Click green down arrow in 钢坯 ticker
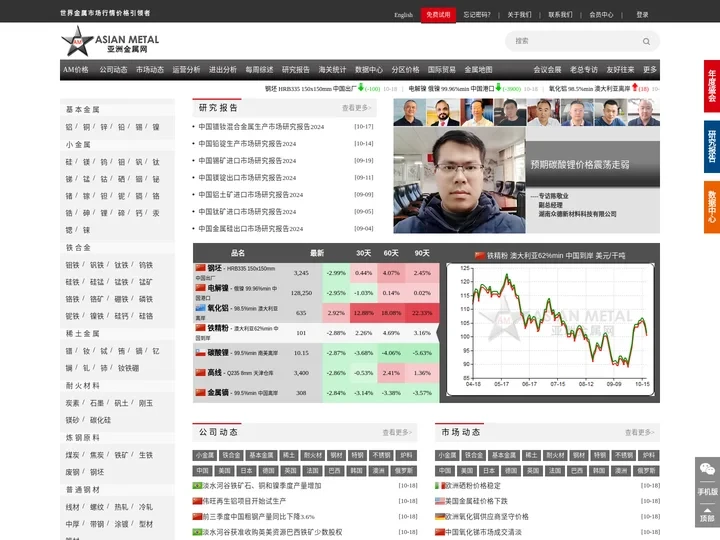The width and height of the screenshot is (720, 540). coord(361,87)
